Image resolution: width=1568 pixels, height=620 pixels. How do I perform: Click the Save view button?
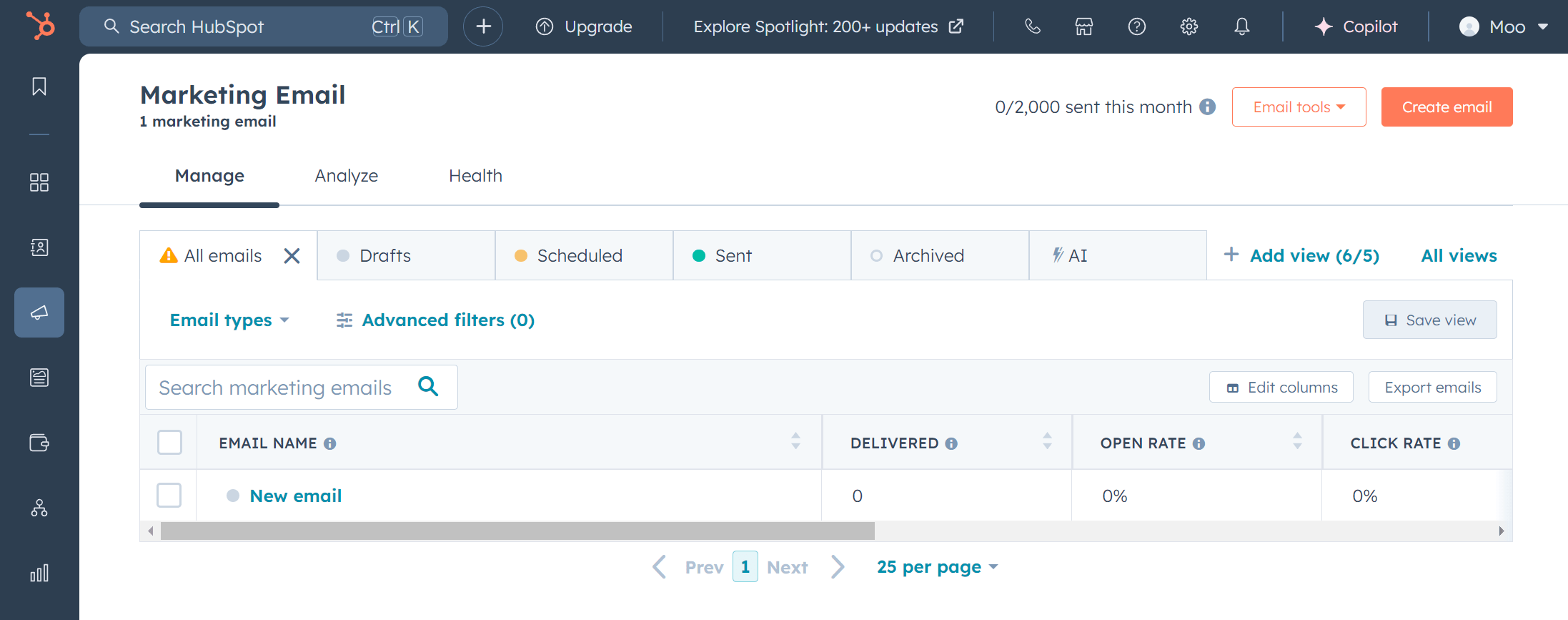pyautogui.click(x=1429, y=320)
